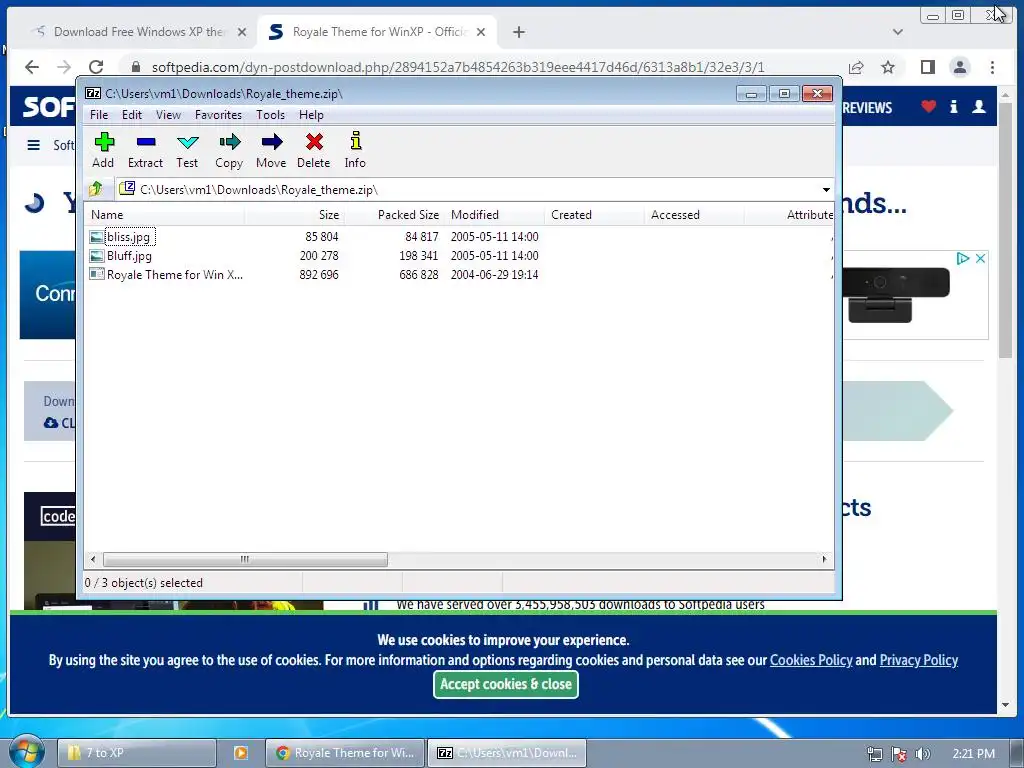Sort files by Name column
Viewport: 1024px width, 768px height.
165,215
